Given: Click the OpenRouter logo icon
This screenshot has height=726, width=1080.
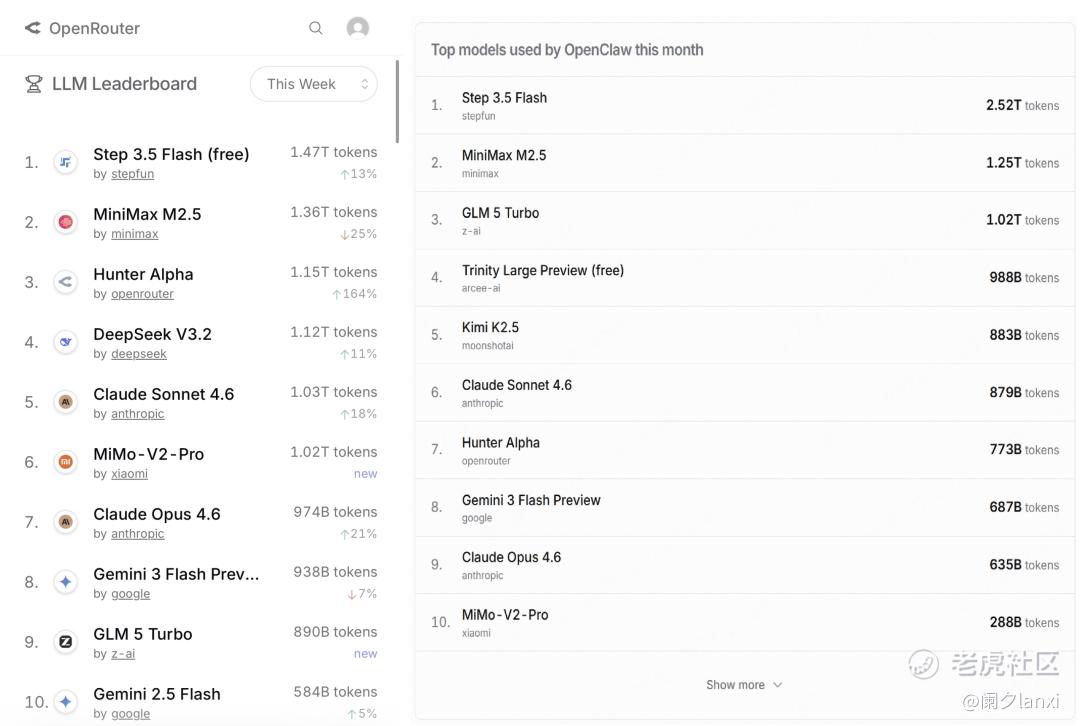Looking at the screenshot, I should click(x=33, y=28).
